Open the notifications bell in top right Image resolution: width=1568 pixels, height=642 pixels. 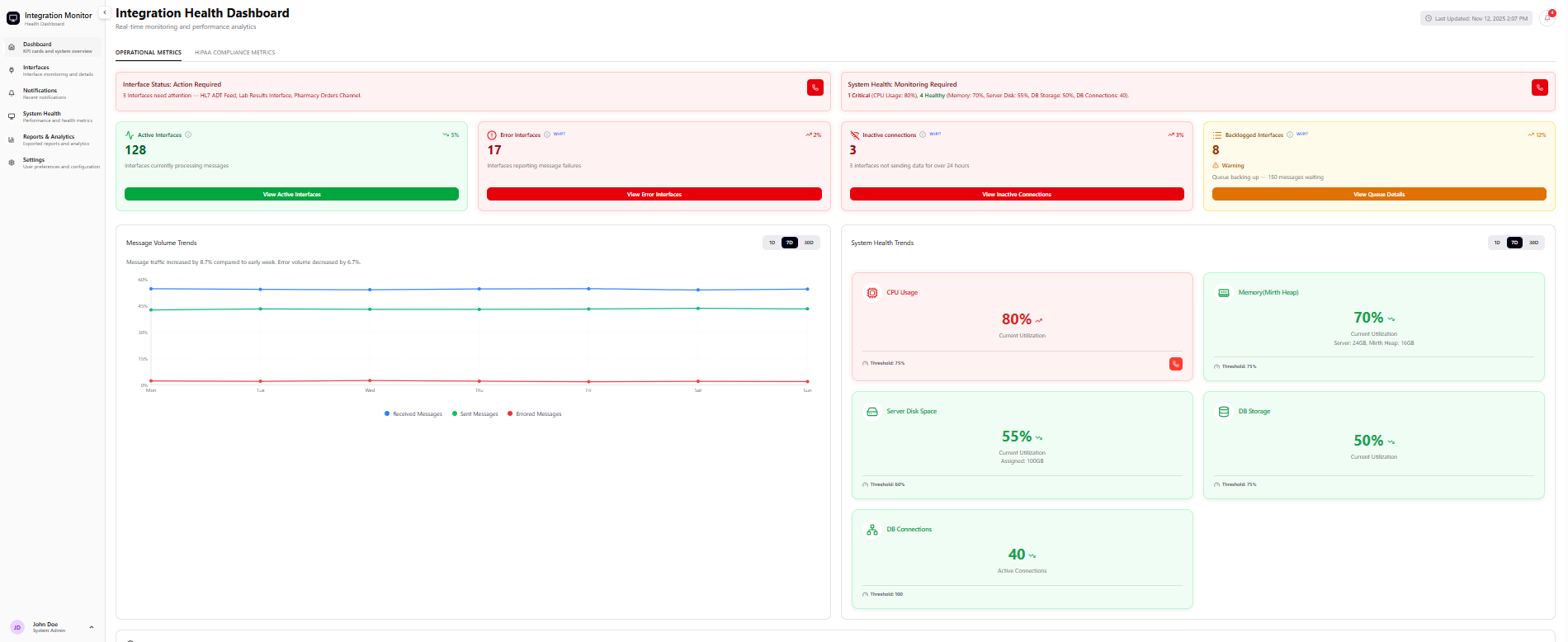click(x=1547, y=18)
